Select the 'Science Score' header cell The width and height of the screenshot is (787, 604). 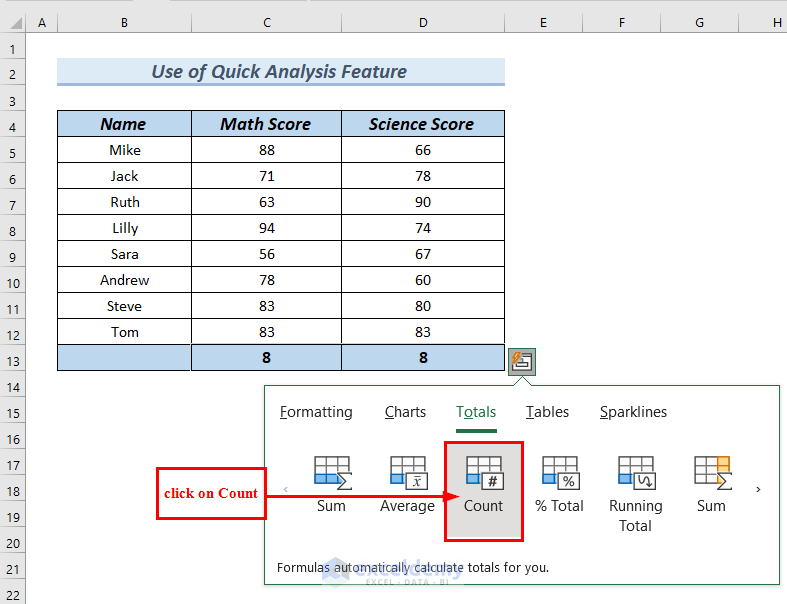tap(423, 124)
